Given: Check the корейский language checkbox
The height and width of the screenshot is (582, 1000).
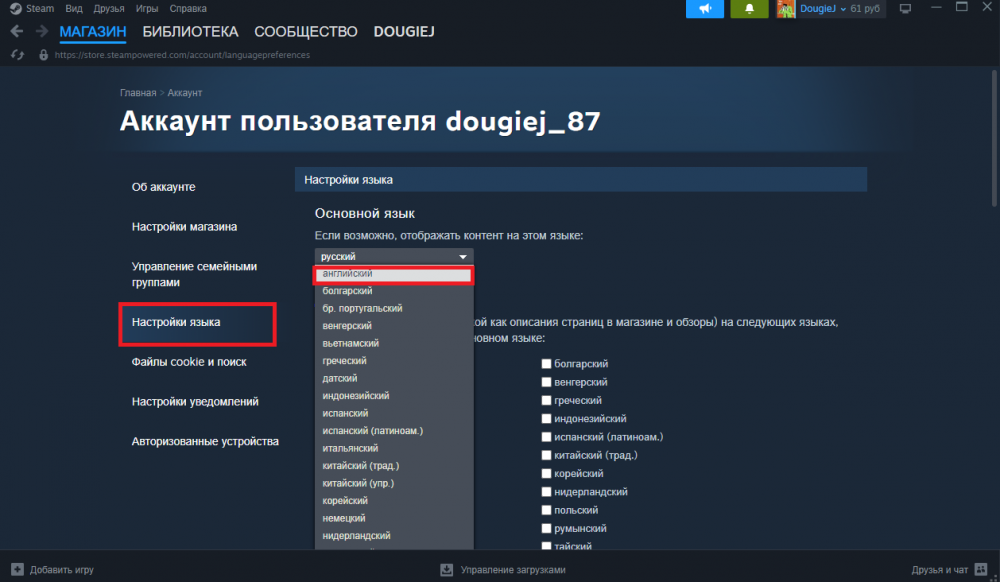Looking at the screenshot, I should [546, 474].
